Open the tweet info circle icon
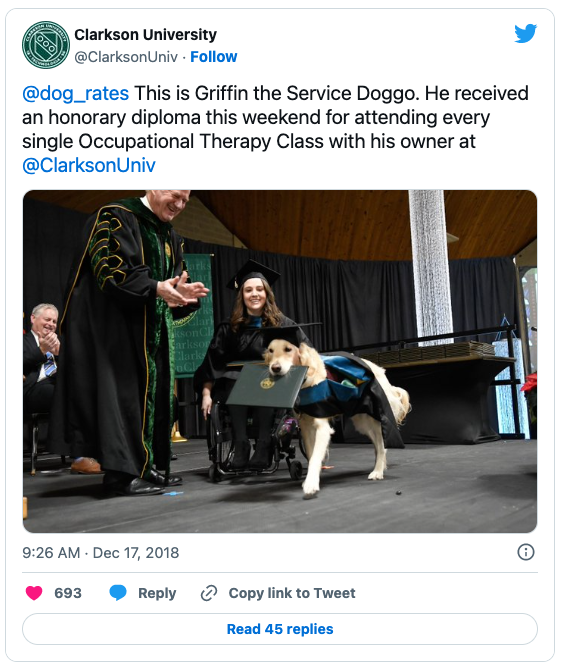The width and height of the screenshot is (562, 668). tap(525, 552)
